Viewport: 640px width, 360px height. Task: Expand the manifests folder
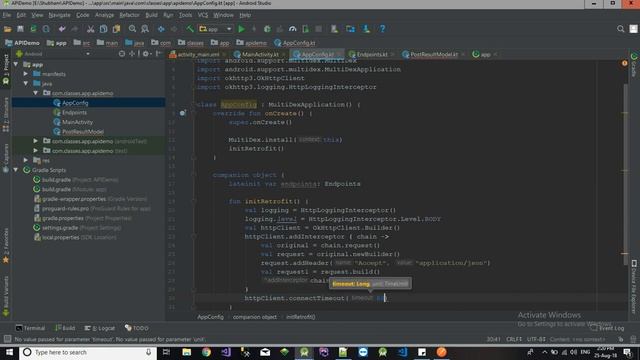point(26,74)
